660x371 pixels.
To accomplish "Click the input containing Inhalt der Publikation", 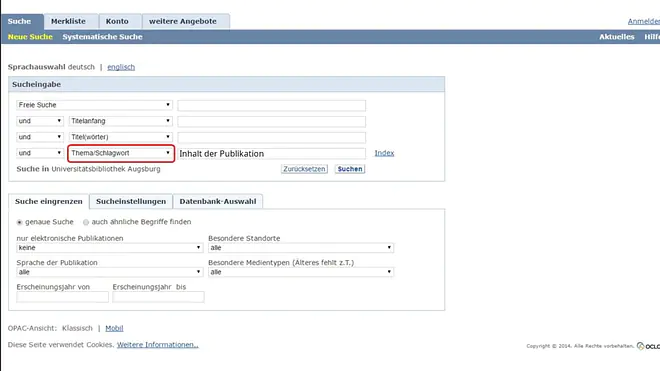I will pos(271,153).
